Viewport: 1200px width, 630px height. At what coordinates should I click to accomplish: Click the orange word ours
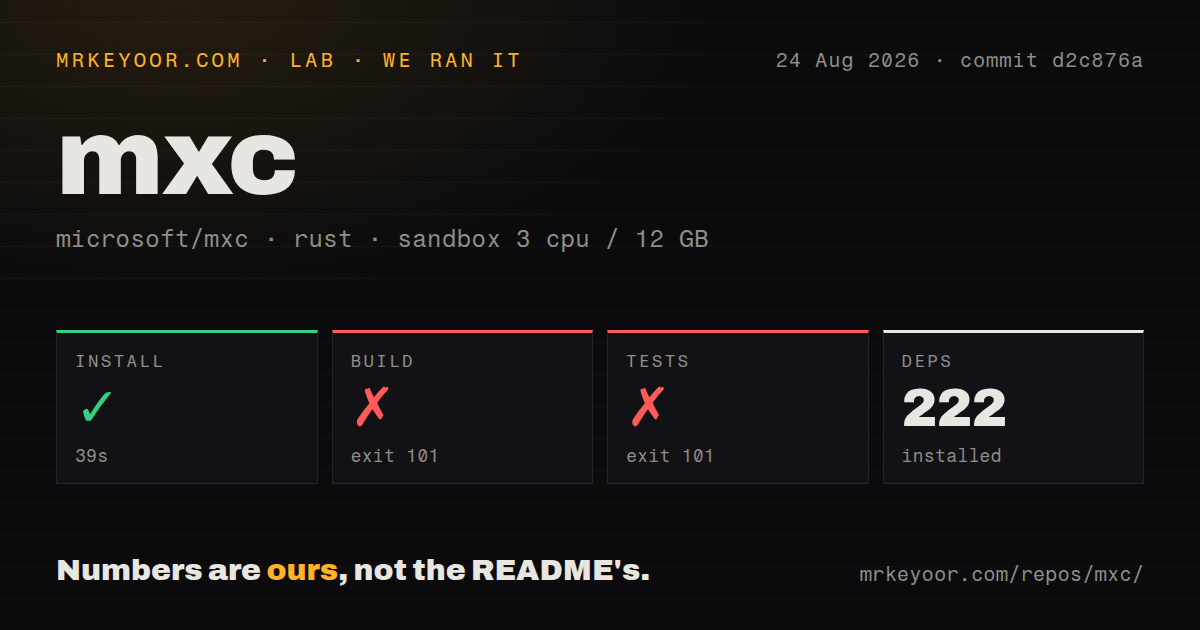pyautogui.click(x=302, y=571)
